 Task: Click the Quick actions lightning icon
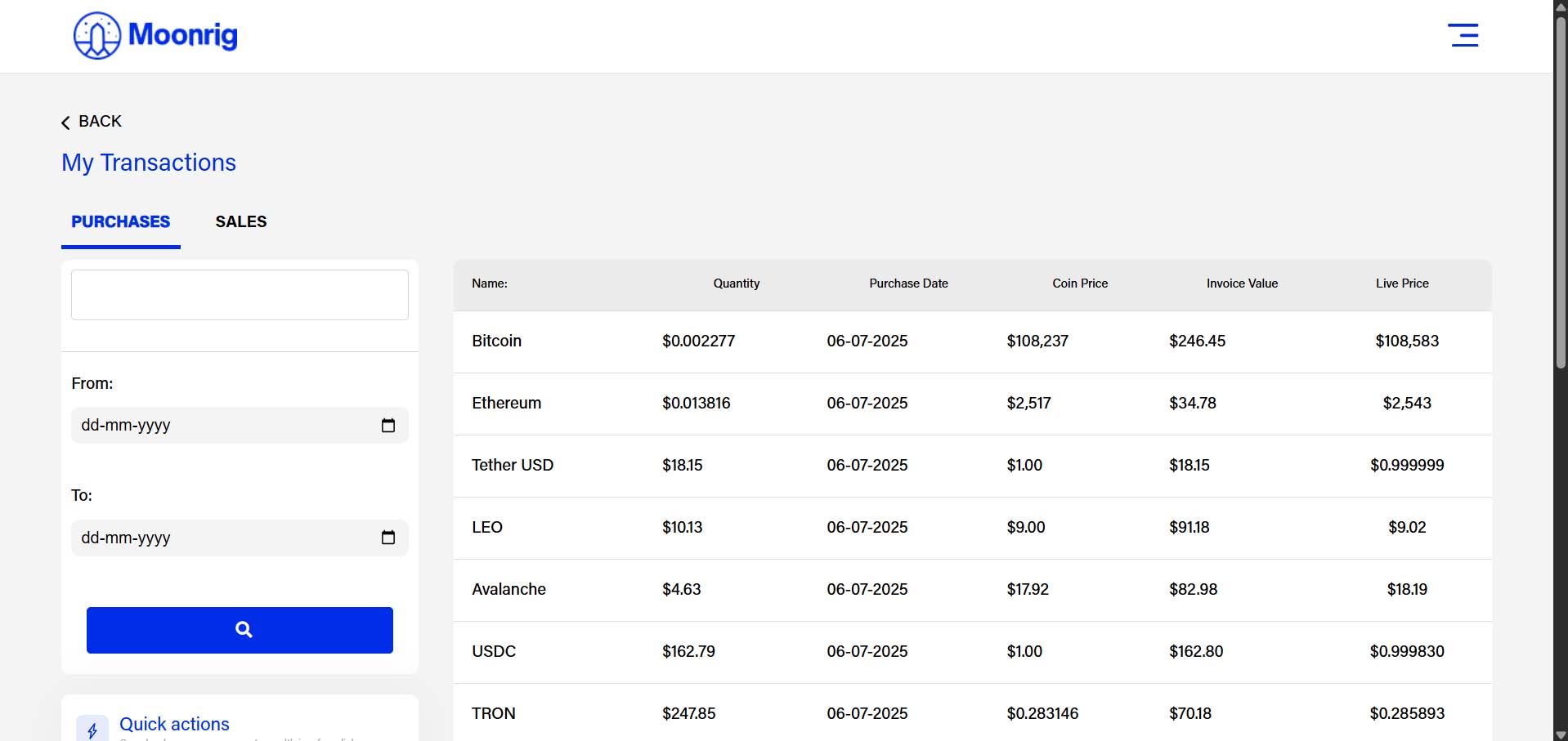click(92, 730)
